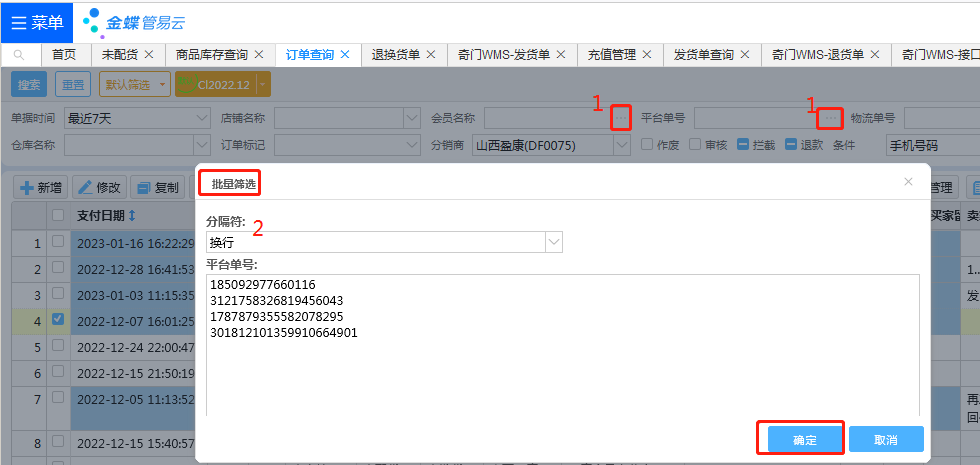Close the 批量筛选 dialog with X

point(908,182)
